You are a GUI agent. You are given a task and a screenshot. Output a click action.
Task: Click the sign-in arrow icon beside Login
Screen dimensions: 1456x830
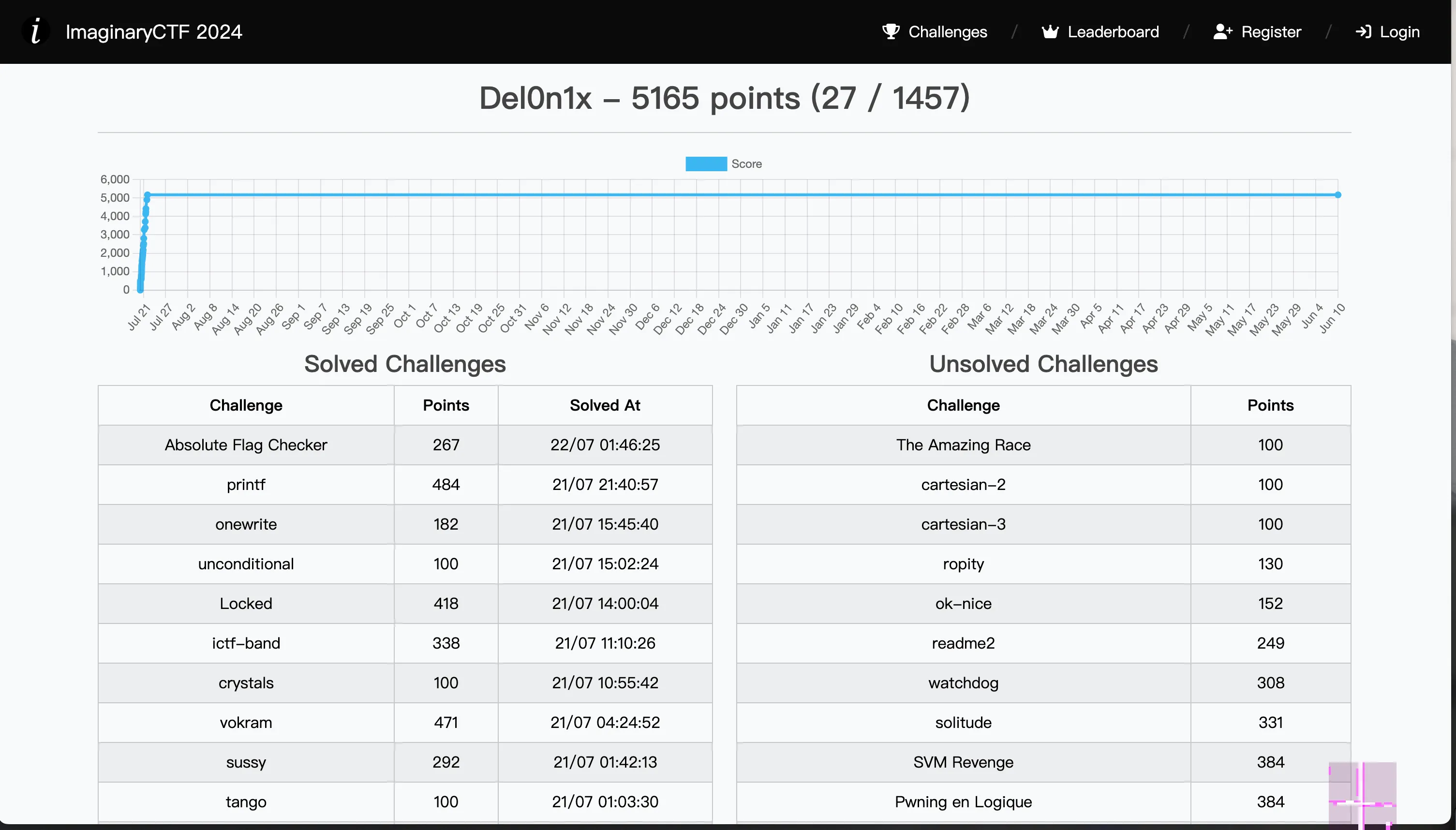(1363, 31)
